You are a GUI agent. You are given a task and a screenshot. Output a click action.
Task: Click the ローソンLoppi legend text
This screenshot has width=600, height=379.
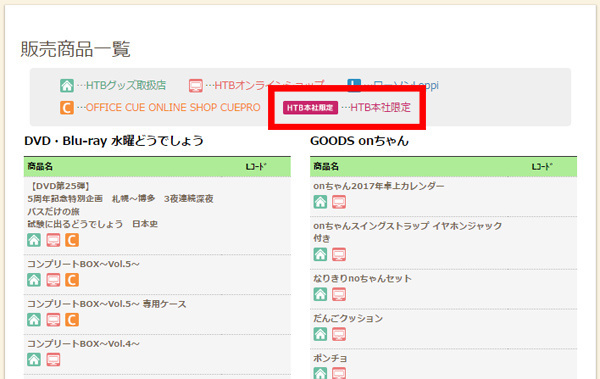tap(406, 85)
